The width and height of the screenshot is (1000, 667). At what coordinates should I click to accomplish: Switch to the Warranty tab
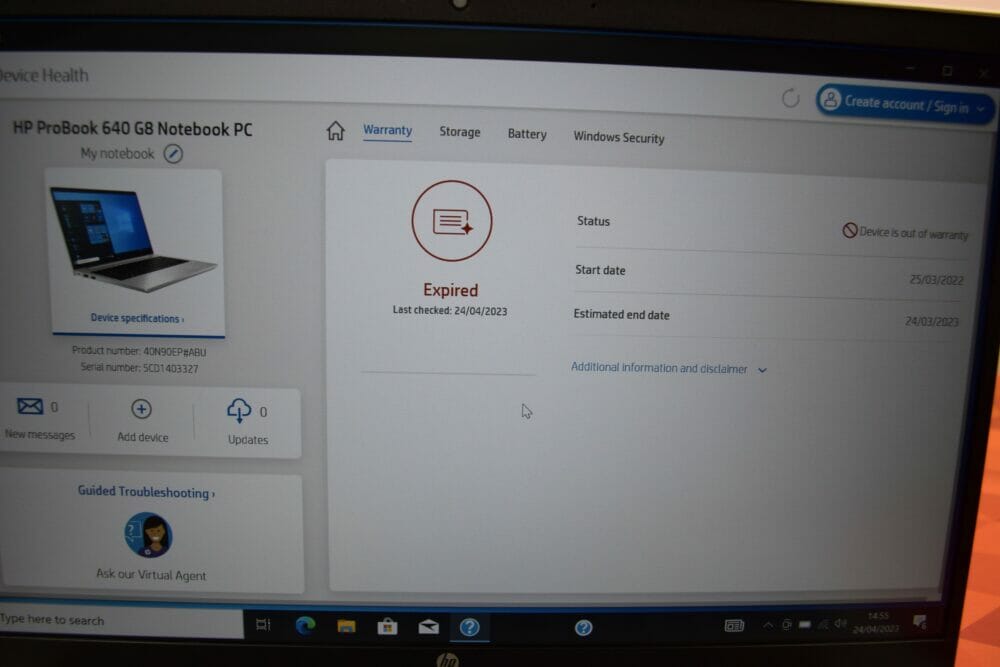[388, 130]
